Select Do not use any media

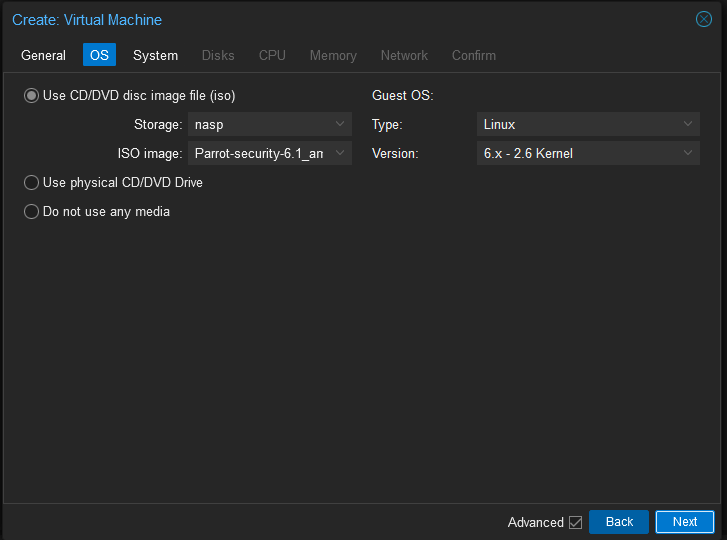tap(31, 211)
